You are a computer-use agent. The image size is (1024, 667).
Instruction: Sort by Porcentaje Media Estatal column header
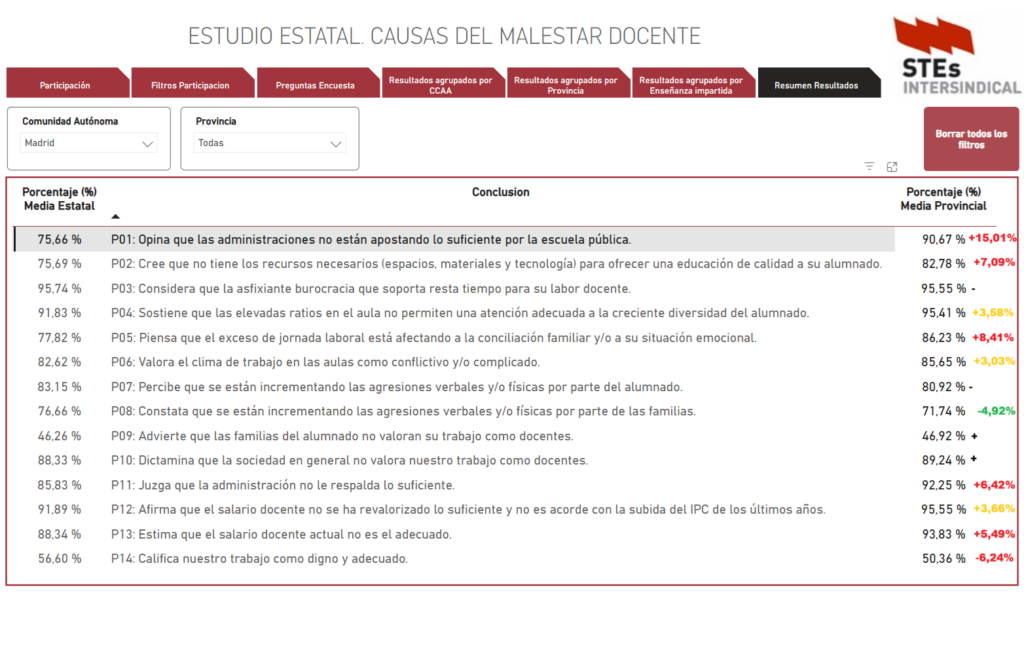point(59,199)
